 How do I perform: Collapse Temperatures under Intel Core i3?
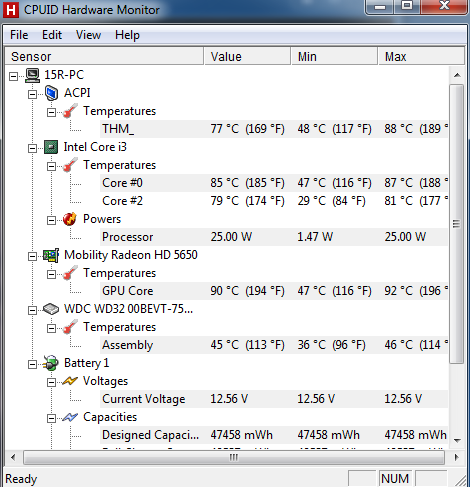51,167
